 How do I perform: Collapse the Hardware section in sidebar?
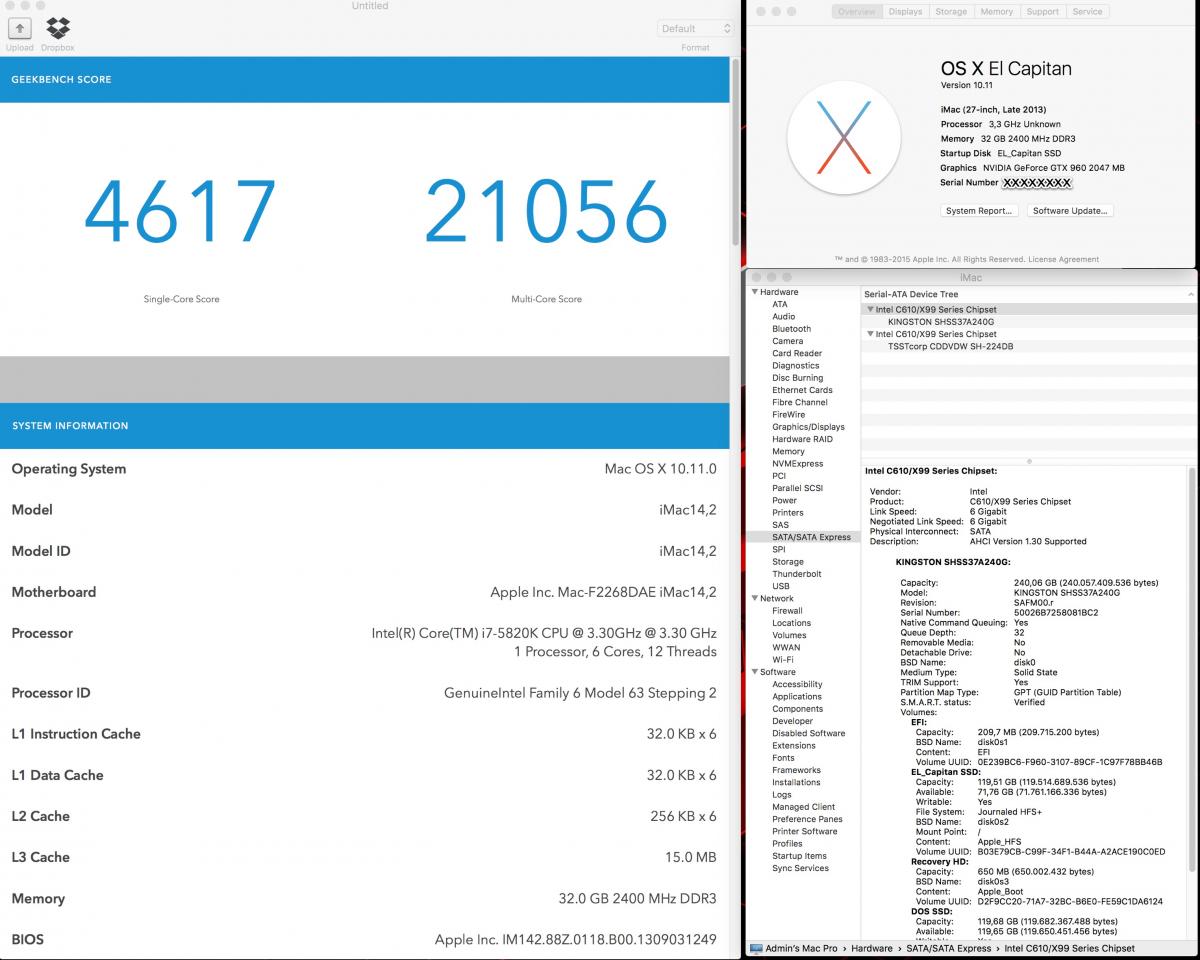pos(755,292)
